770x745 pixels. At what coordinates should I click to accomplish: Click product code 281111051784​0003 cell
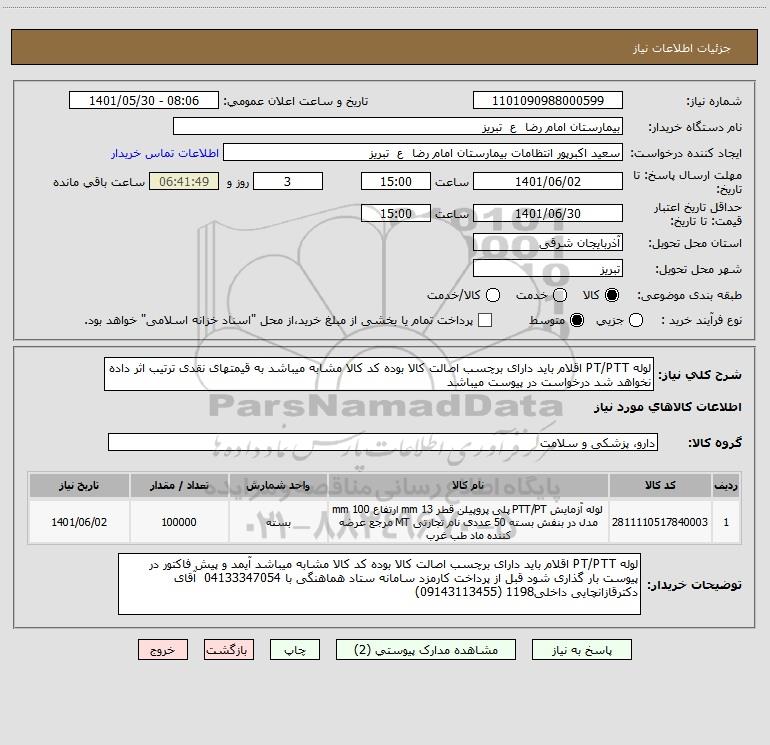coord(660,522)
